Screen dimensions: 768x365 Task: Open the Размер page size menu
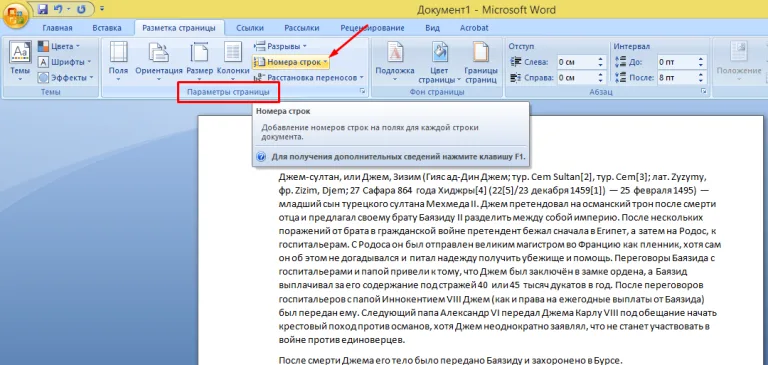point(199,62)
